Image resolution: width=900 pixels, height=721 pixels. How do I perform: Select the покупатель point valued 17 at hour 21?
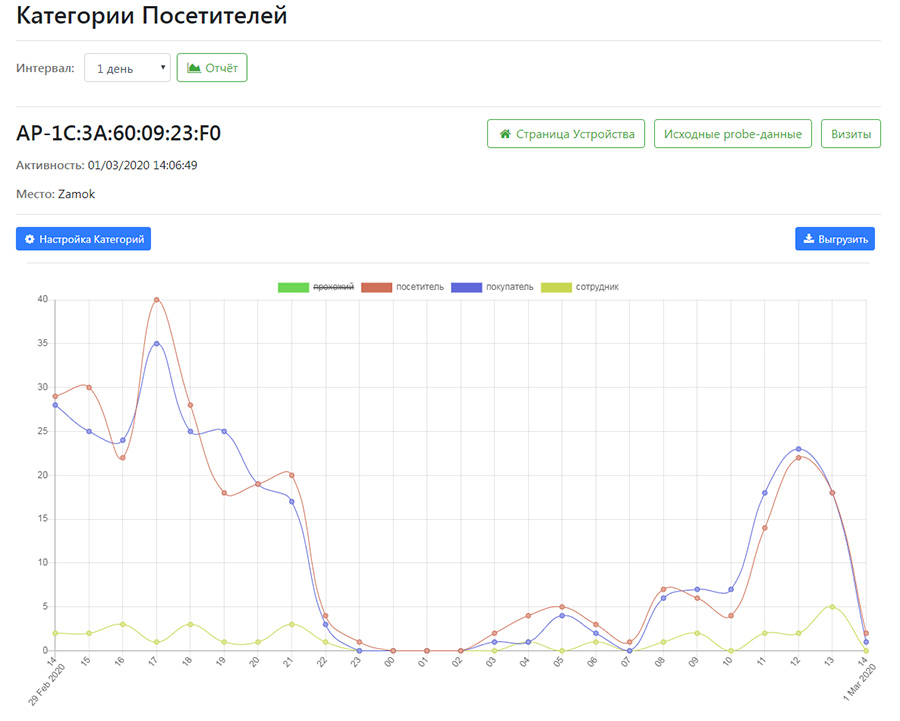(292, 502)
